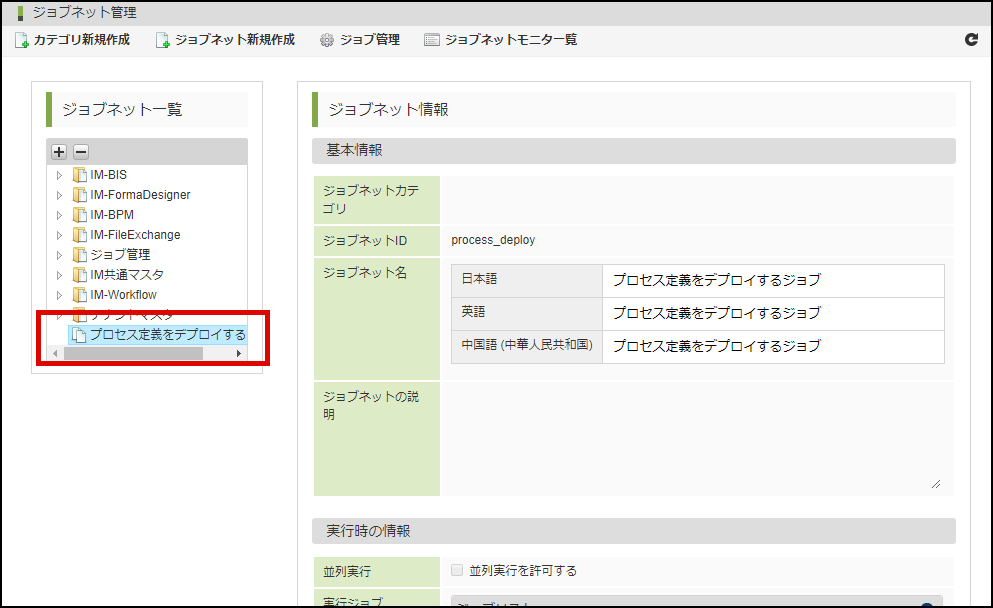993x608 pixels.
Task: Expand all tree nodes with plus button
Action: [x=59, y=152]
